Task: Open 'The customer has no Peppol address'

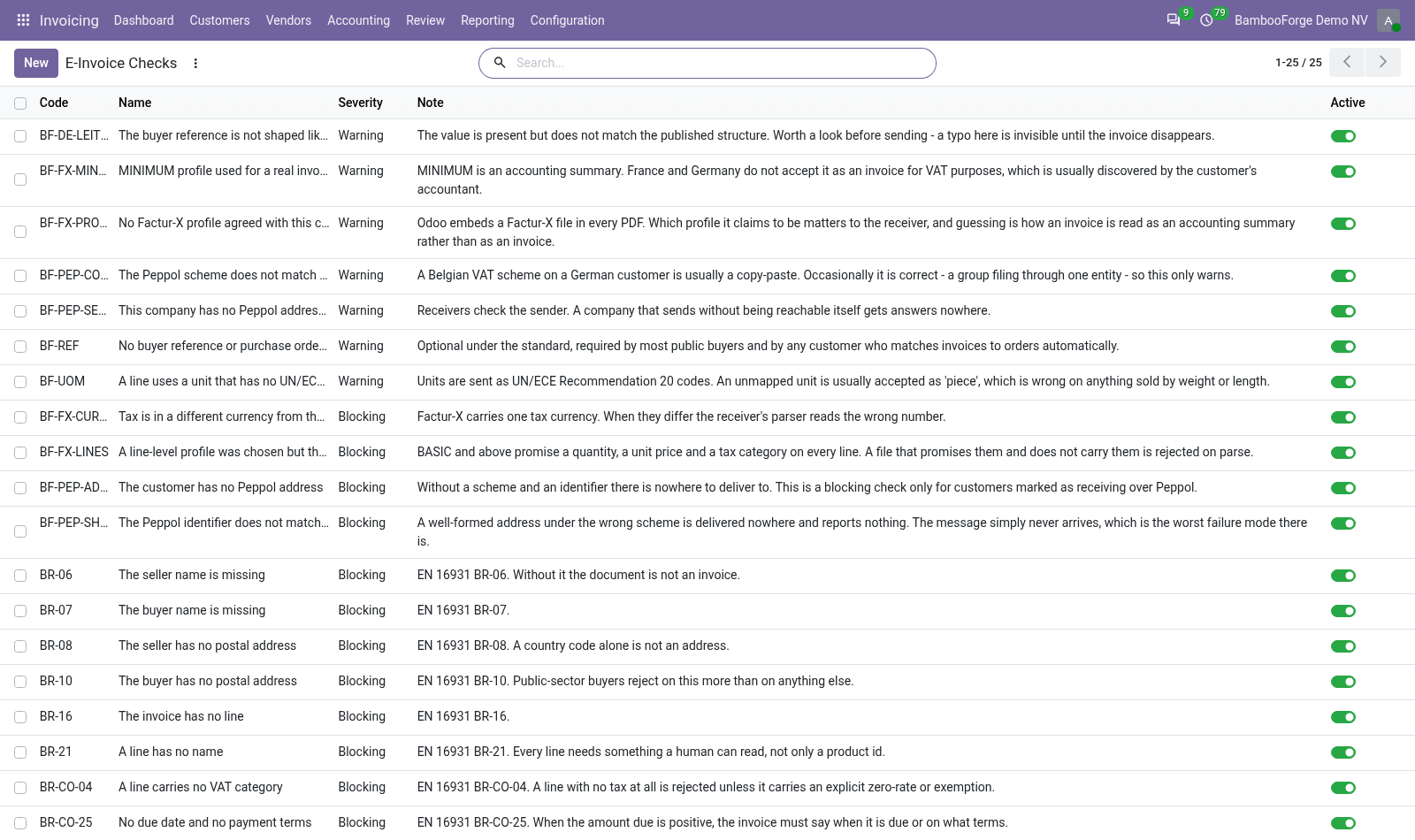Action: [221, 487]
